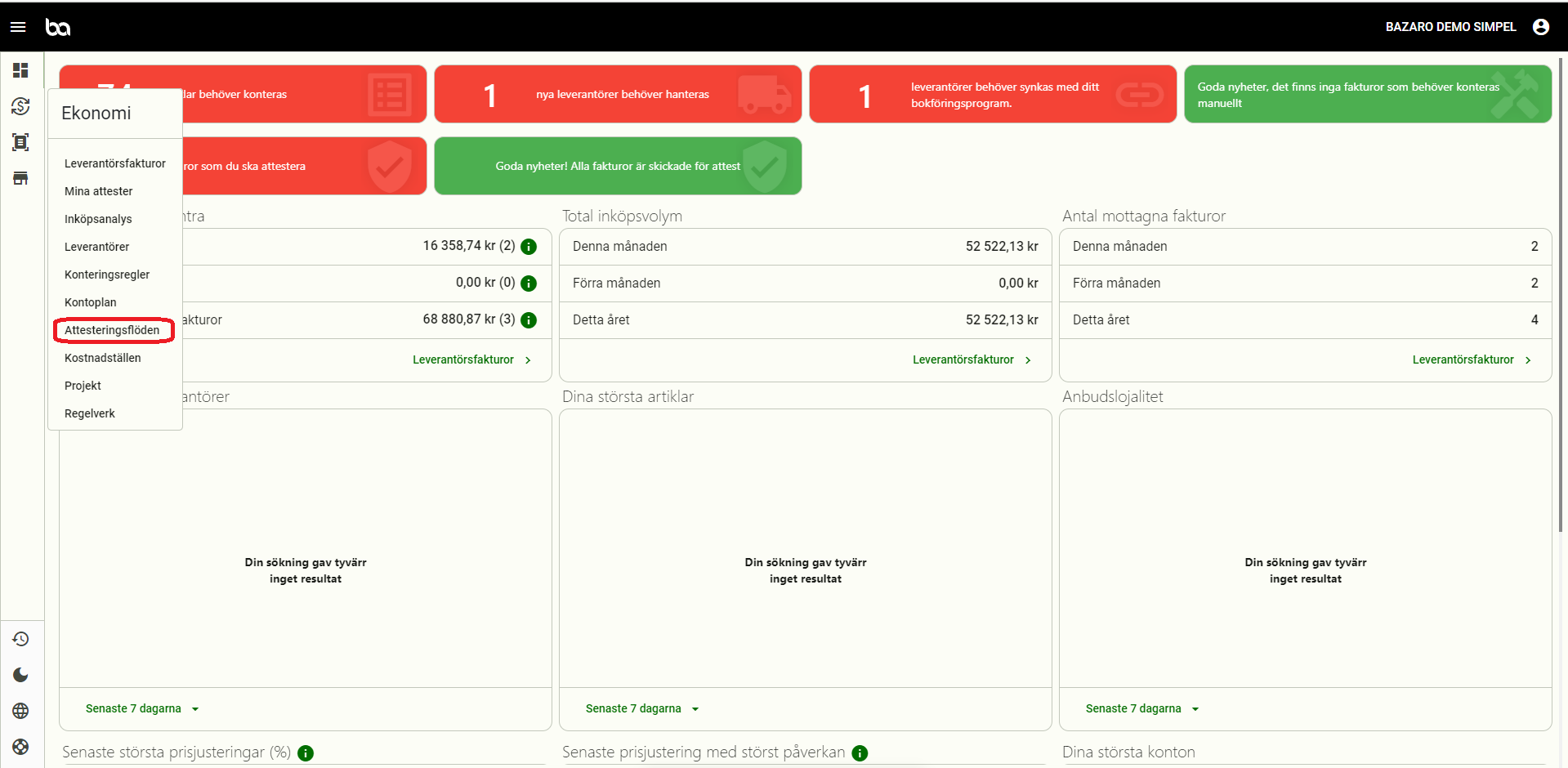Open the store sidebar icon
The height and width of the screenshot is (768, 1568).
[20, 178]
